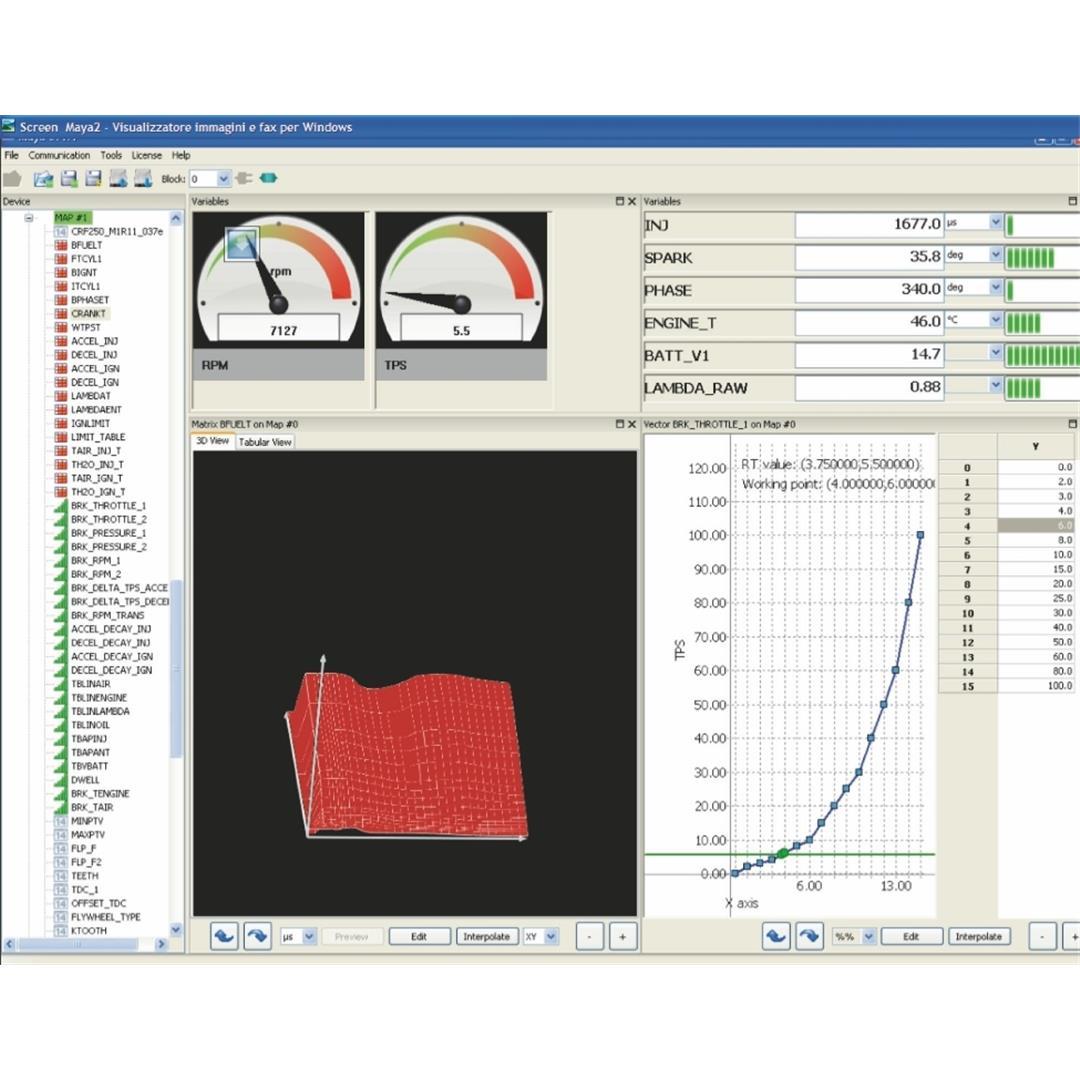Click redo arrow in the Matrix BFUELT panel
The height and width of the screenshot is (1080, 1080).
257,937
